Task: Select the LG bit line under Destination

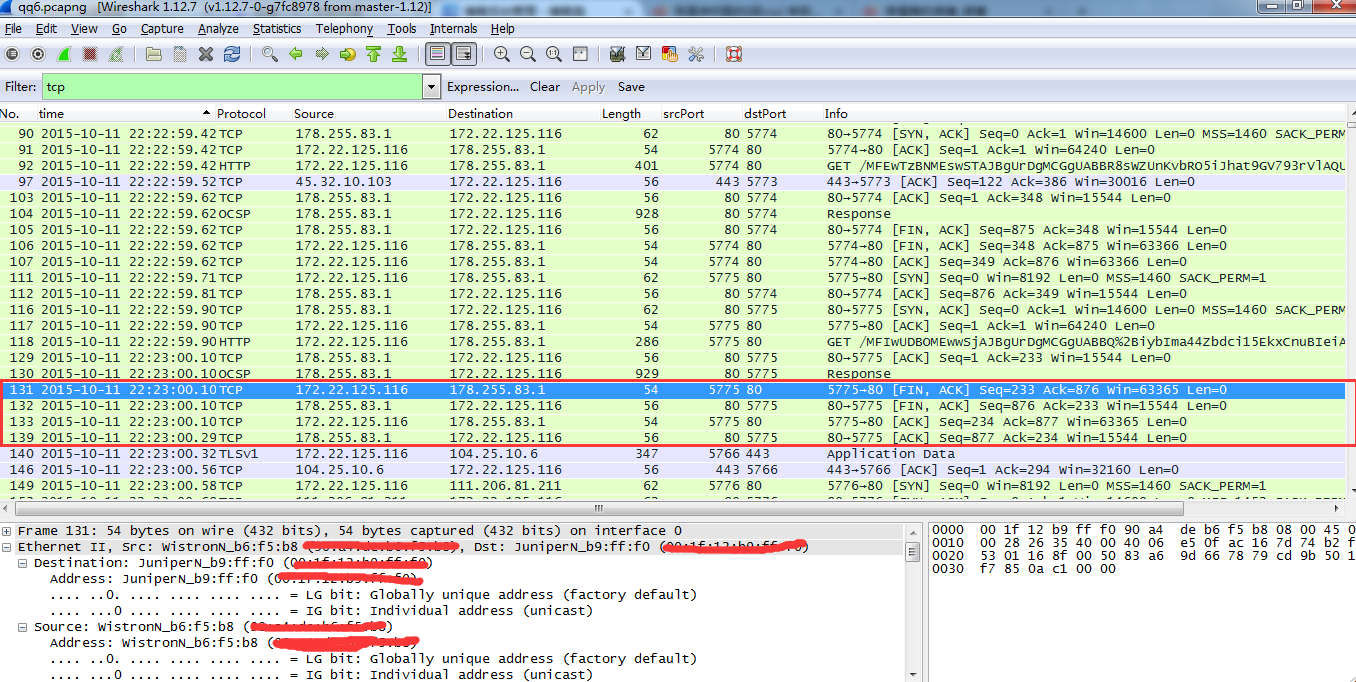Action: [373, 595]
